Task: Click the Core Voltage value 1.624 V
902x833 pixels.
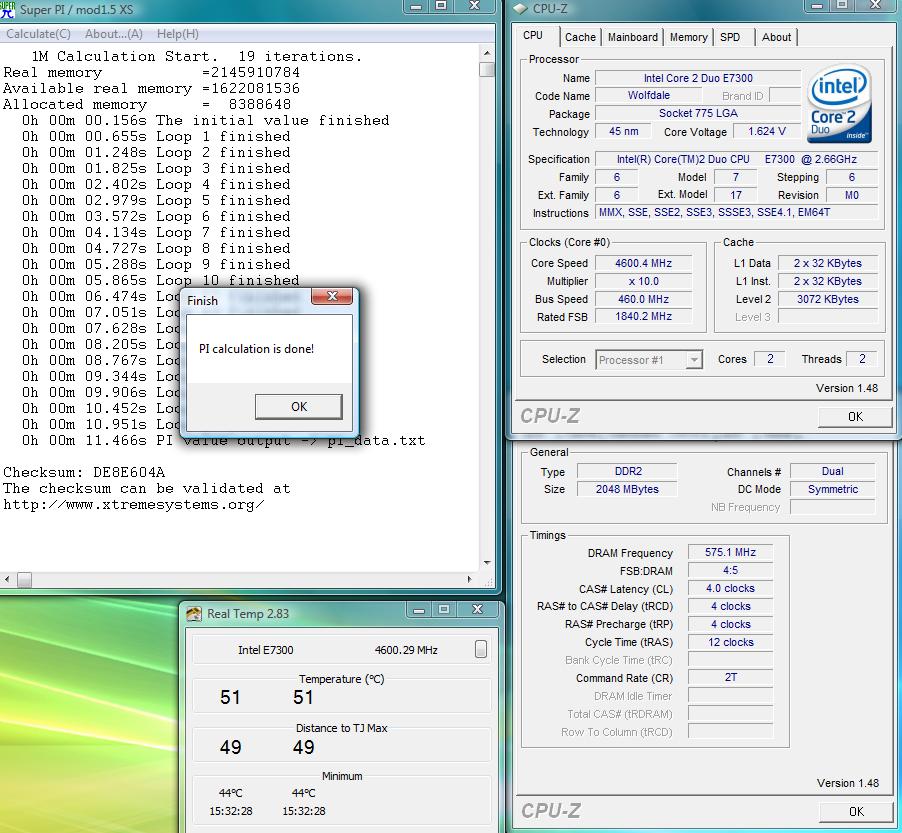Action: [x=767, y=131]
